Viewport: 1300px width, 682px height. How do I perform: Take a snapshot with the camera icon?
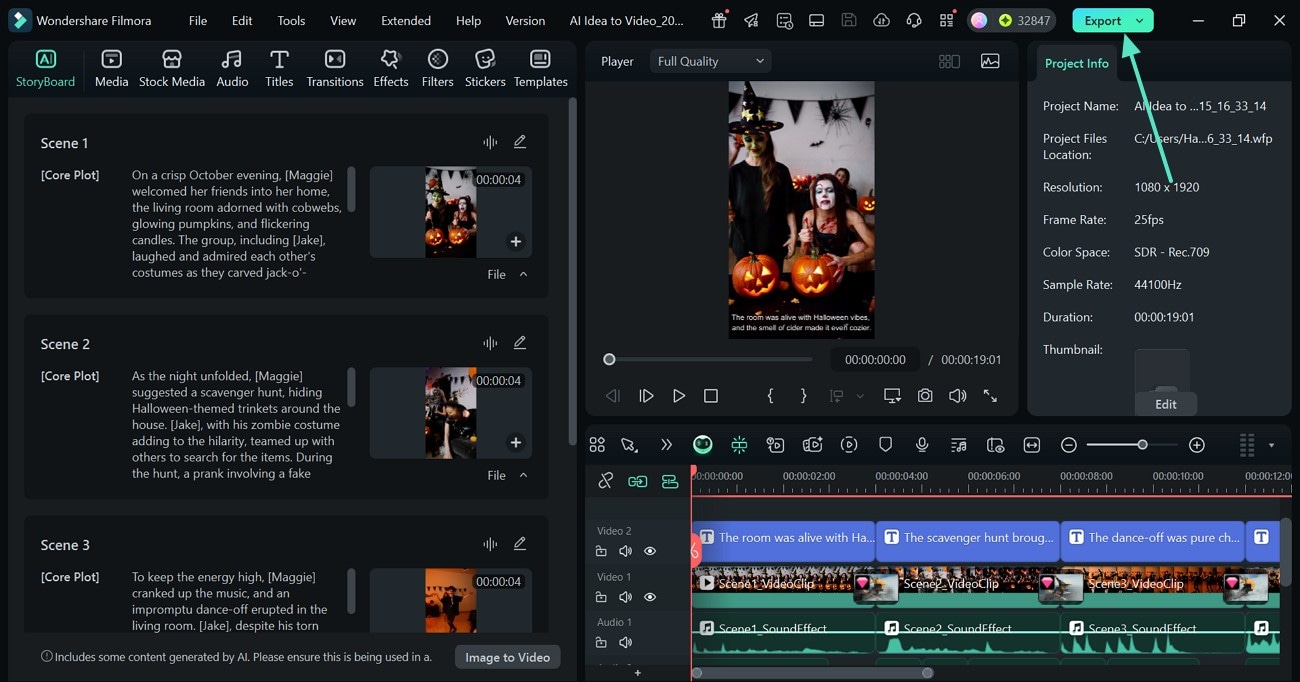pyautogui.click(x=925, y=395)
